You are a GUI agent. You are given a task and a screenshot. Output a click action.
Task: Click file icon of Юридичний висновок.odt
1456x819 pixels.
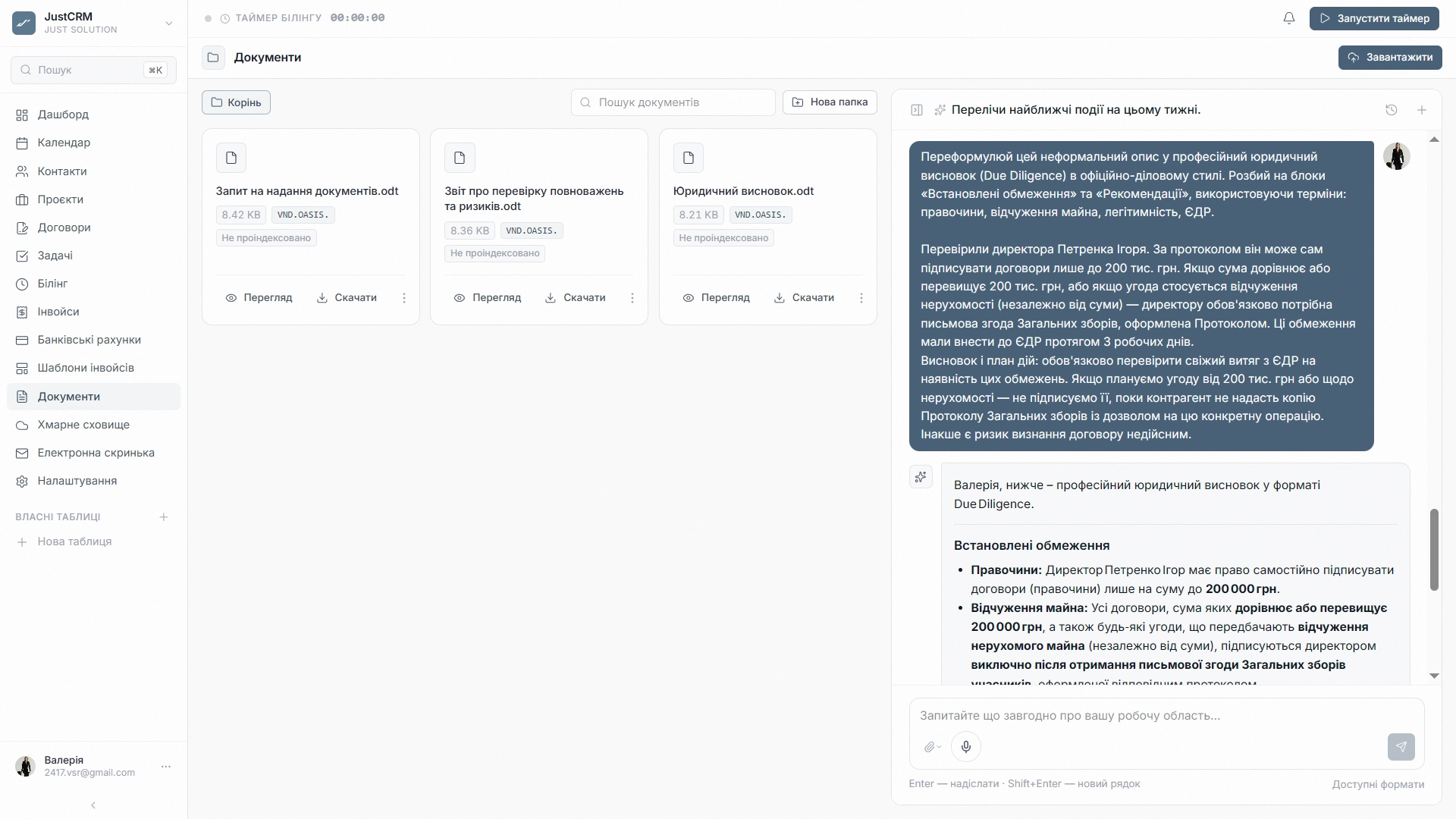tap(689, 158)
